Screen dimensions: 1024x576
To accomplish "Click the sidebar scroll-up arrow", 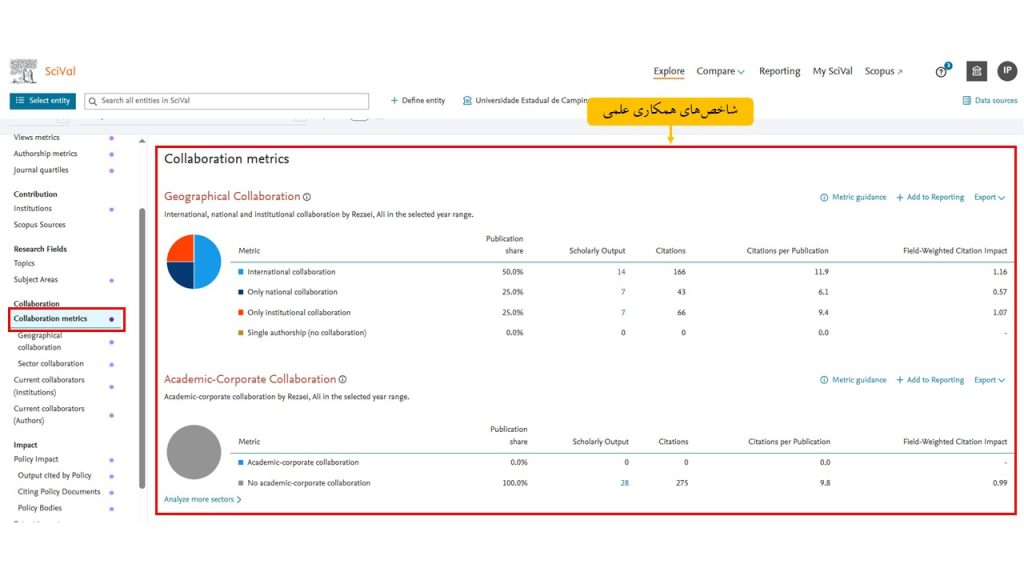I will (142, 141).
